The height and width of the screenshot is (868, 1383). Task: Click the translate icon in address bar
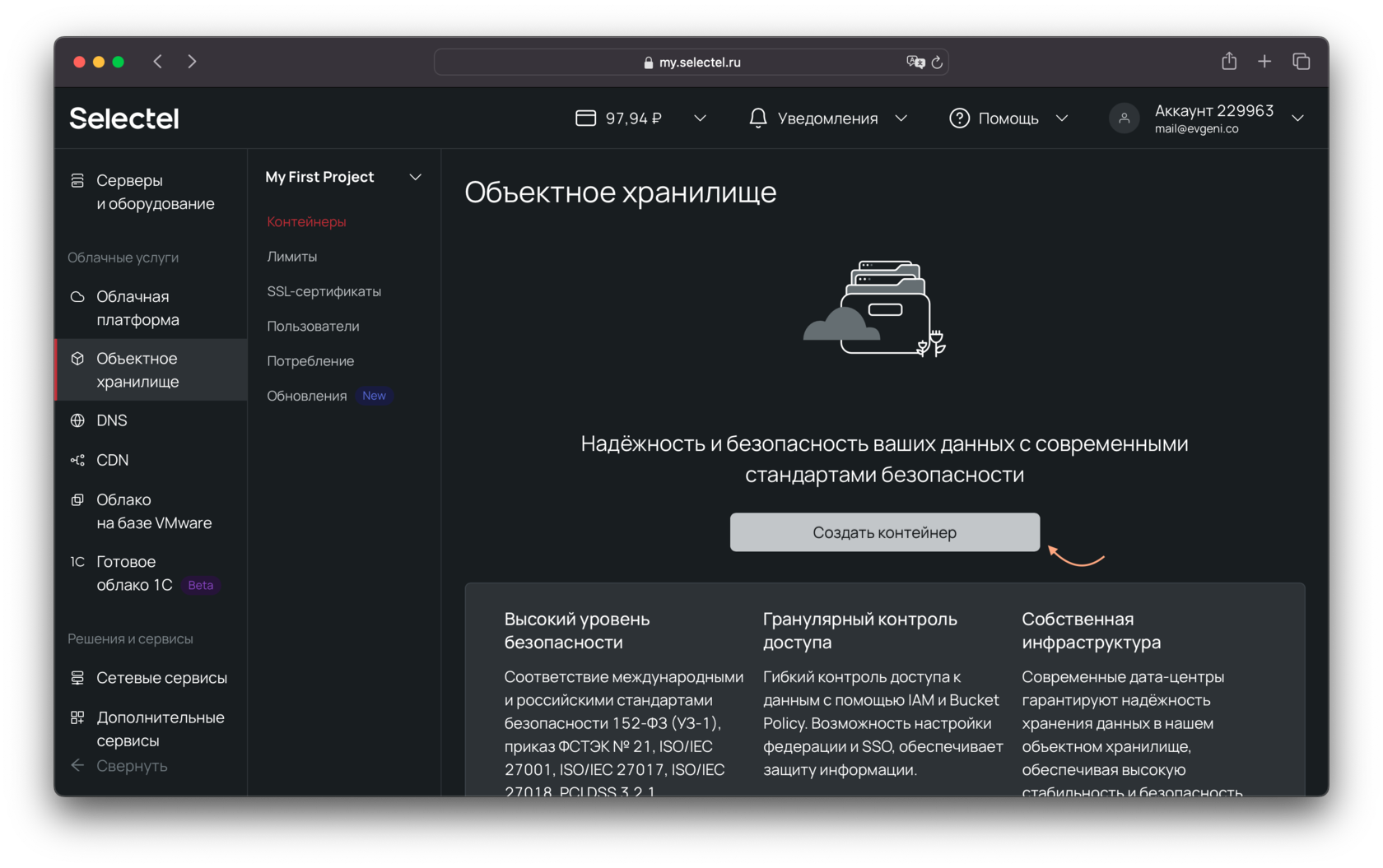coord(915,63)
